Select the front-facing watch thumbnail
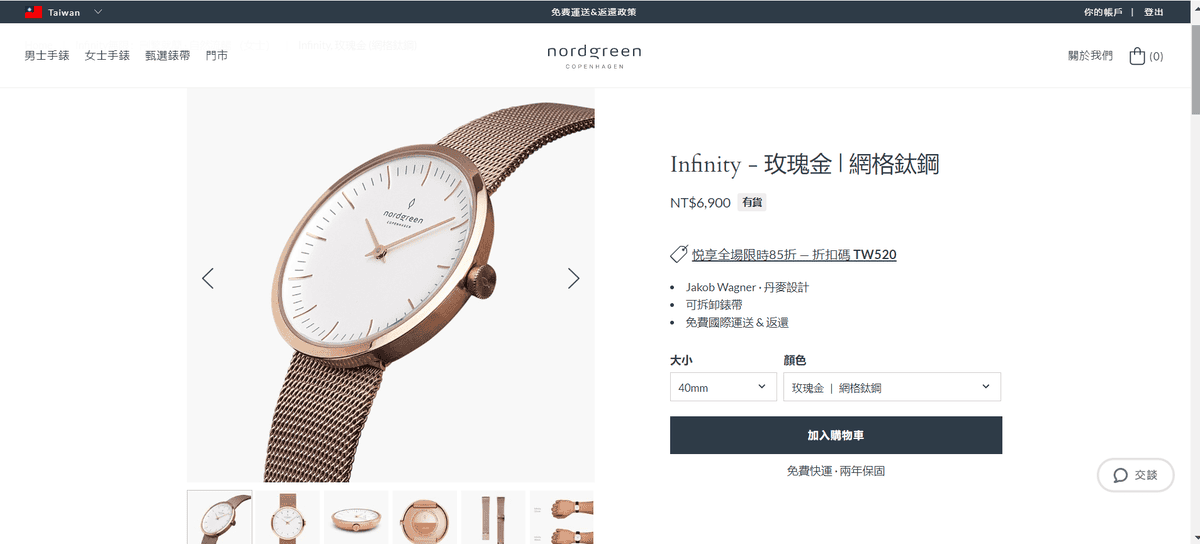The width and height of the screenshot is (1200, 544). [x=288, y=517]
